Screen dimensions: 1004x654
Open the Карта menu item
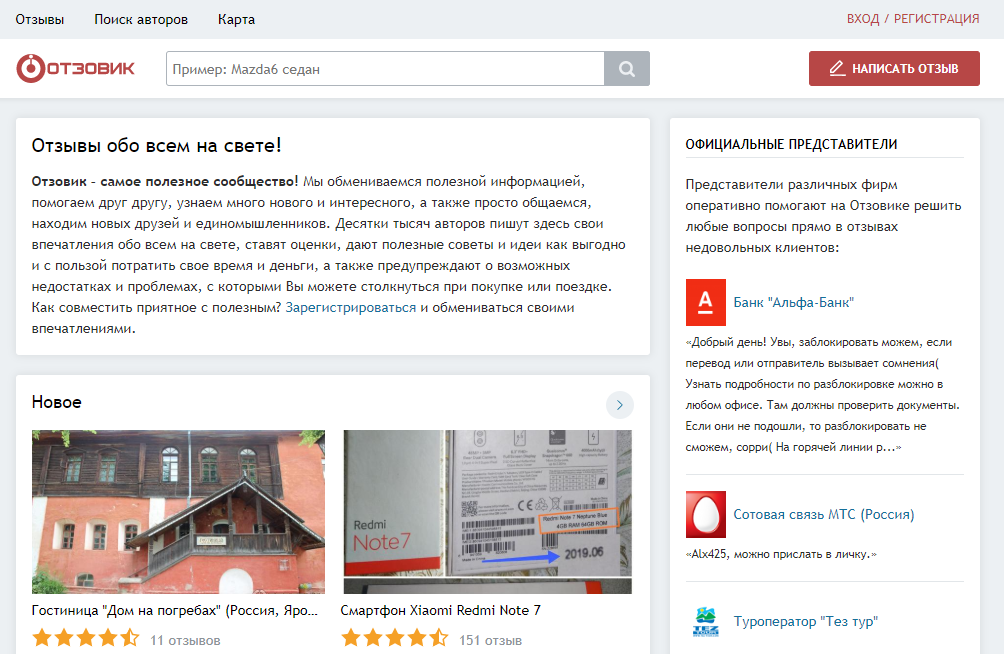pyautogui.click(x=236, y=18)
